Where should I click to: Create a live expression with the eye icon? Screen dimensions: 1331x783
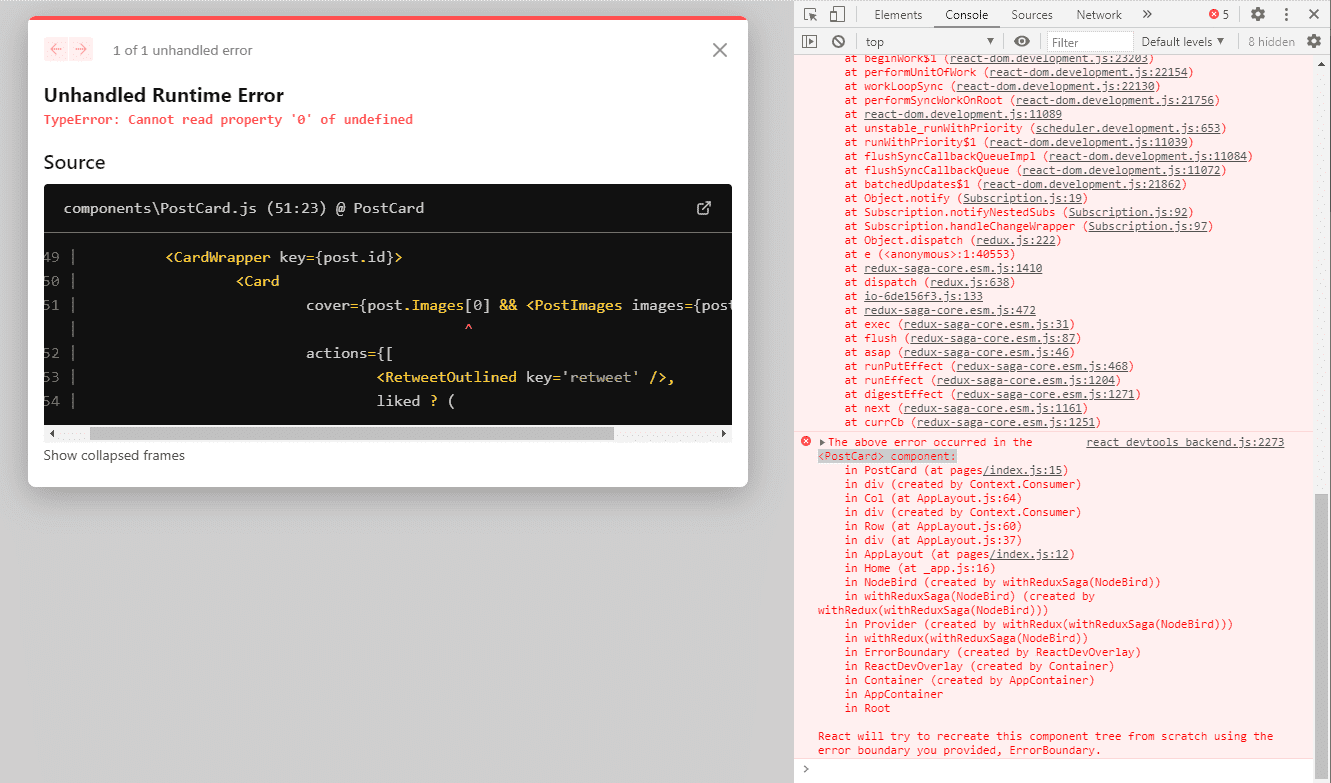(1021, 42)
